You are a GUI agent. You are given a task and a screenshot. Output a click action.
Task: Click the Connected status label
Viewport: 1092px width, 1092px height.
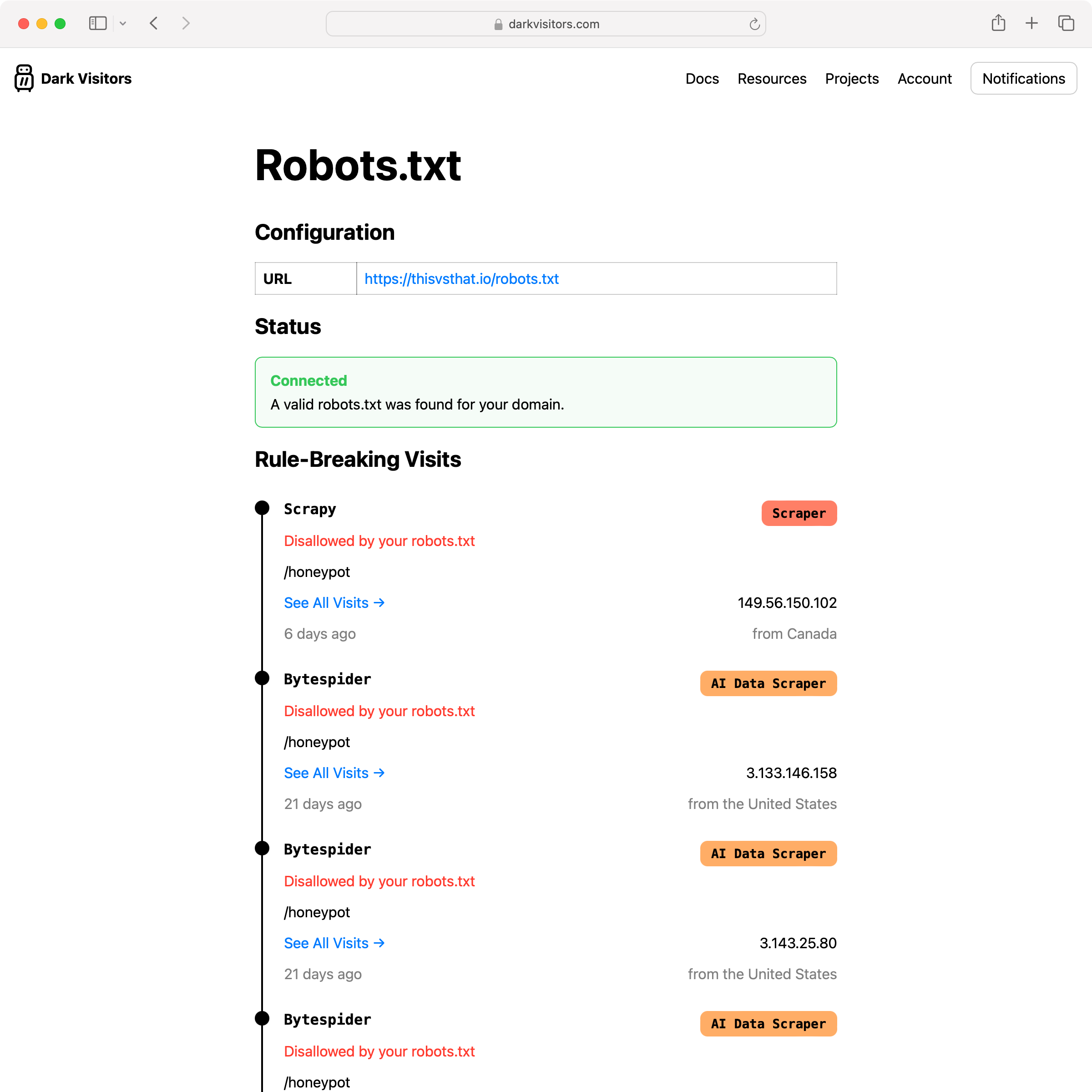pos(308,381)
